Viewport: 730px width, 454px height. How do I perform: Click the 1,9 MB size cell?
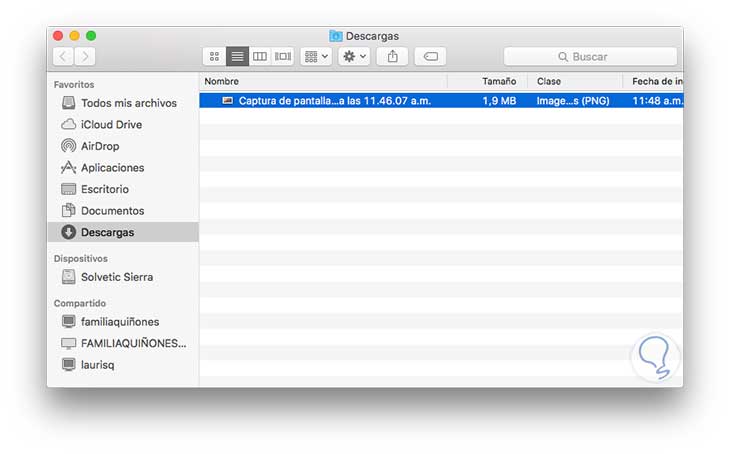pyautogui.click(x=499, y=101)
